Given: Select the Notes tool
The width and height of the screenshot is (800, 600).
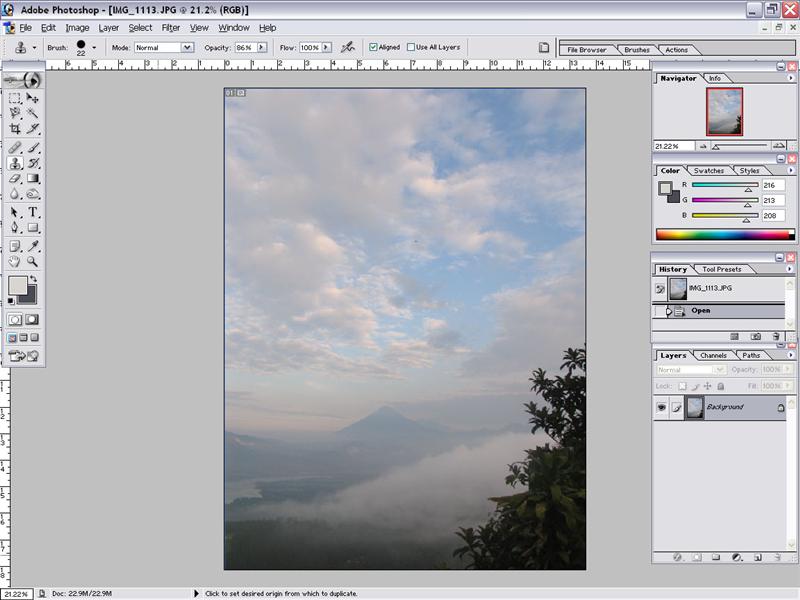Looking at the screenshot, I should point(15,246).
